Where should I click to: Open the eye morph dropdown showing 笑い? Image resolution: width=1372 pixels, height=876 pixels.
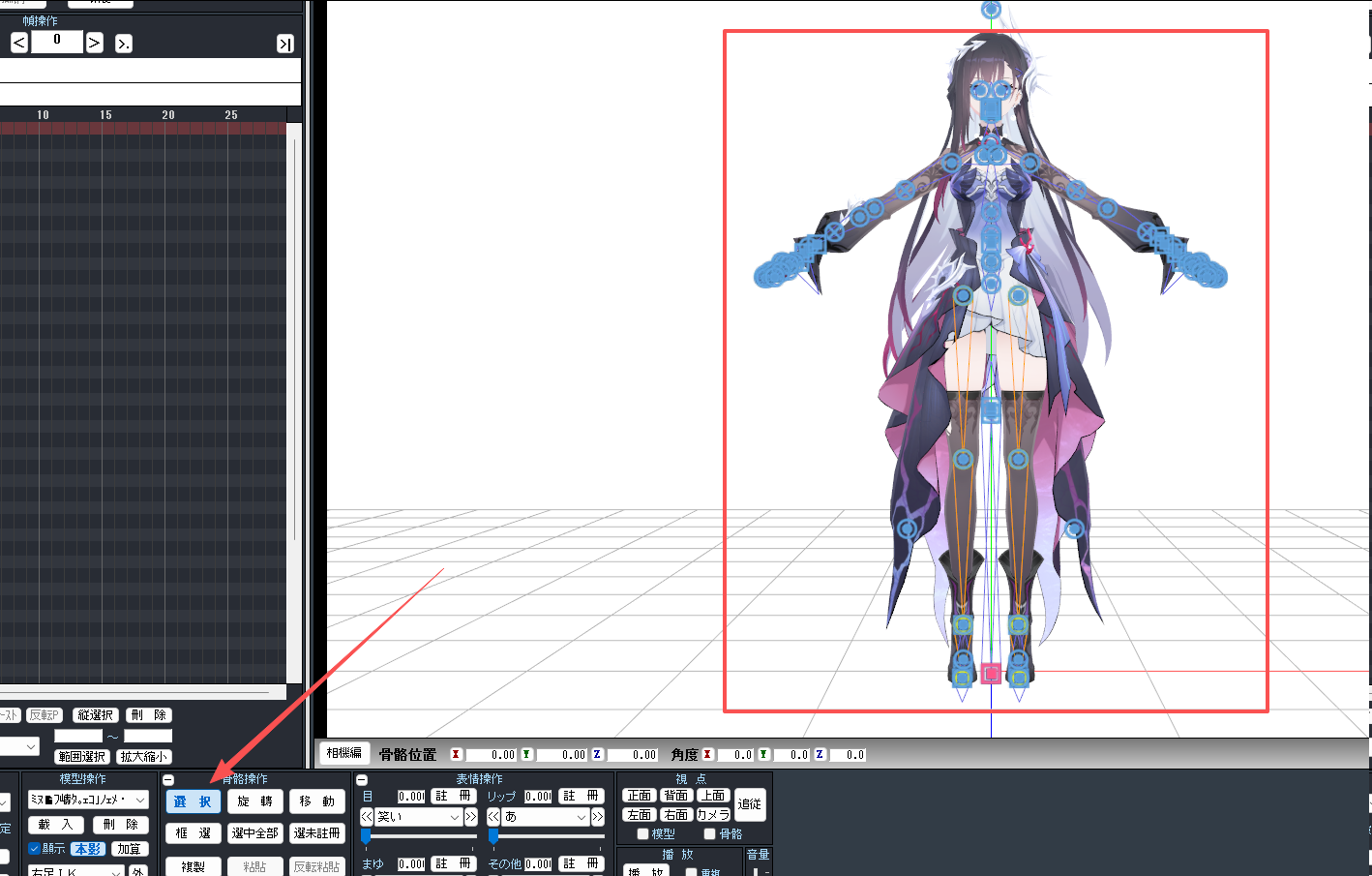click(x=419, y=817)
